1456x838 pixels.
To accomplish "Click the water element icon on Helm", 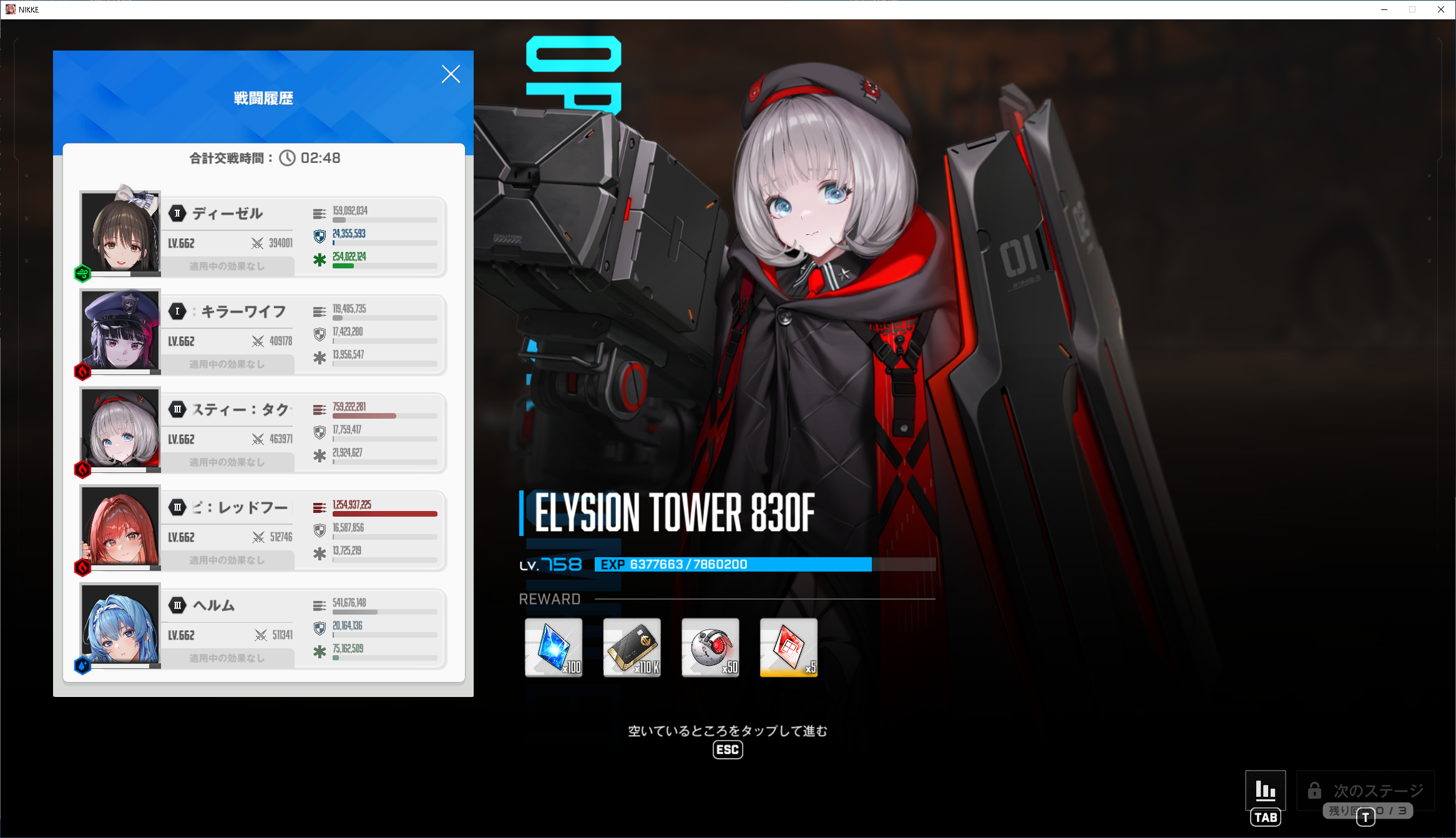I will (x=82, y=665).
